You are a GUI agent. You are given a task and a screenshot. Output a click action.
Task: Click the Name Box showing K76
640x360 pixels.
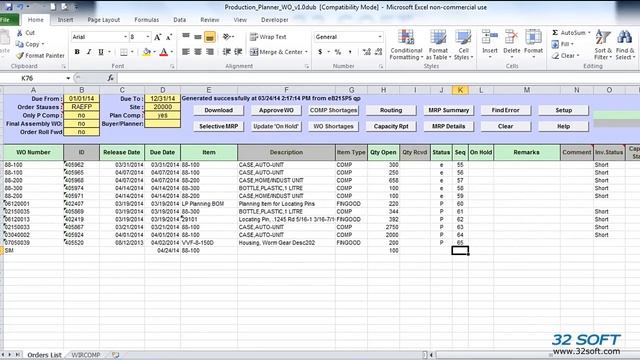click(x=33, y=78)
